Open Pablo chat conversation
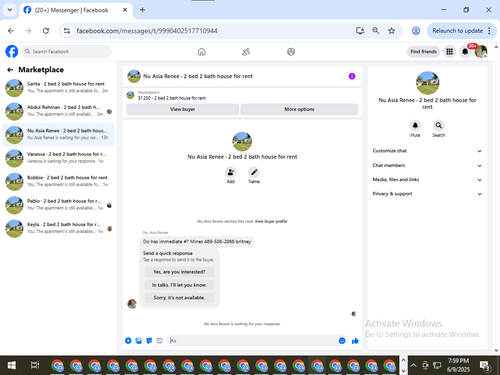Image resolution: width=500 pixels, height=375 pixels. [59, 205]
